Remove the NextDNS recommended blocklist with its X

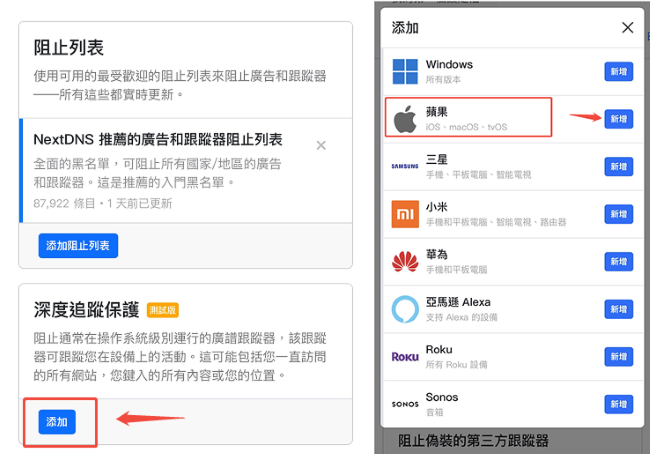pos(321,146)
